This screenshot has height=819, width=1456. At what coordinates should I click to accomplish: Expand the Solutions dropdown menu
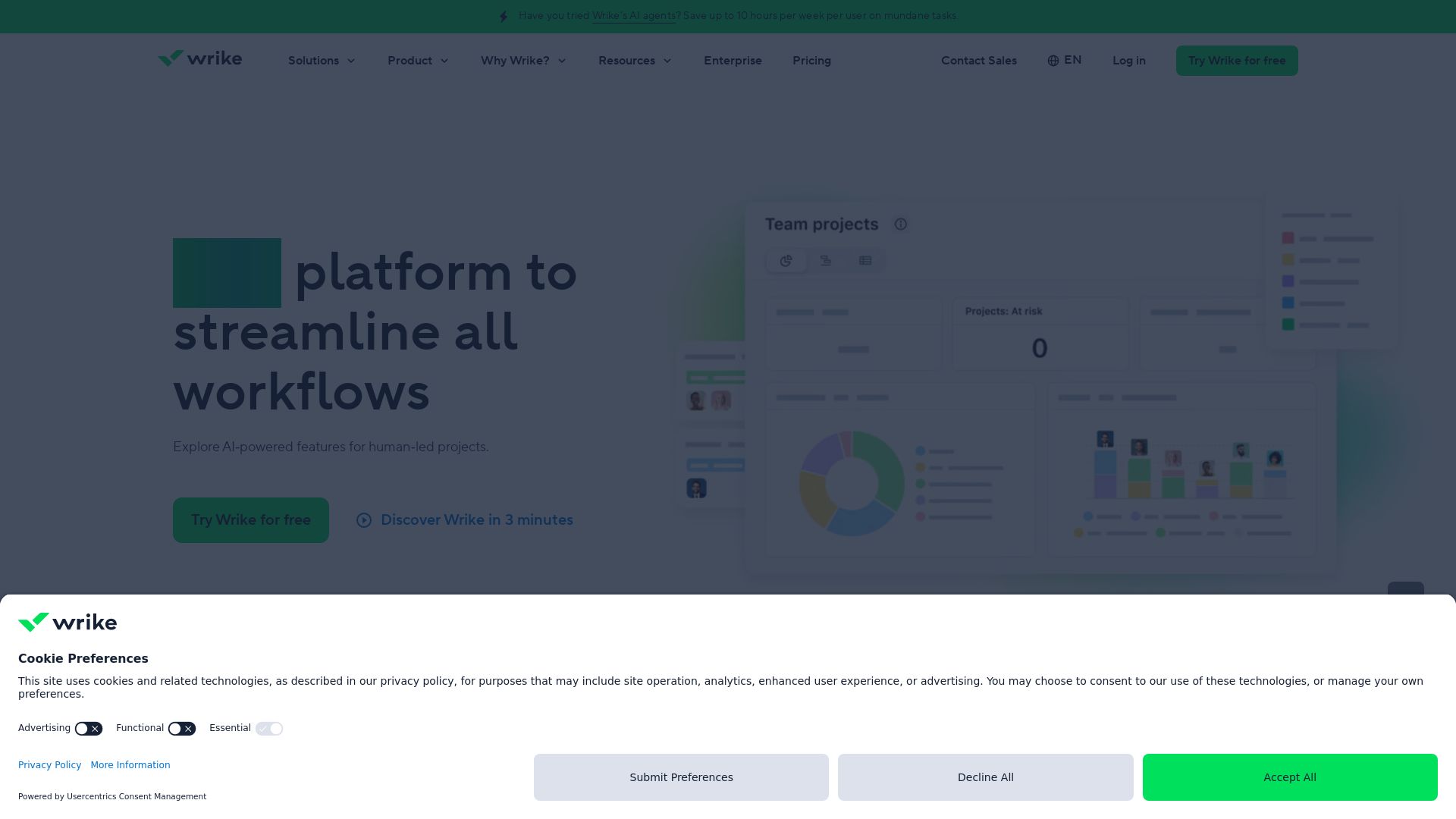(322, 61)
